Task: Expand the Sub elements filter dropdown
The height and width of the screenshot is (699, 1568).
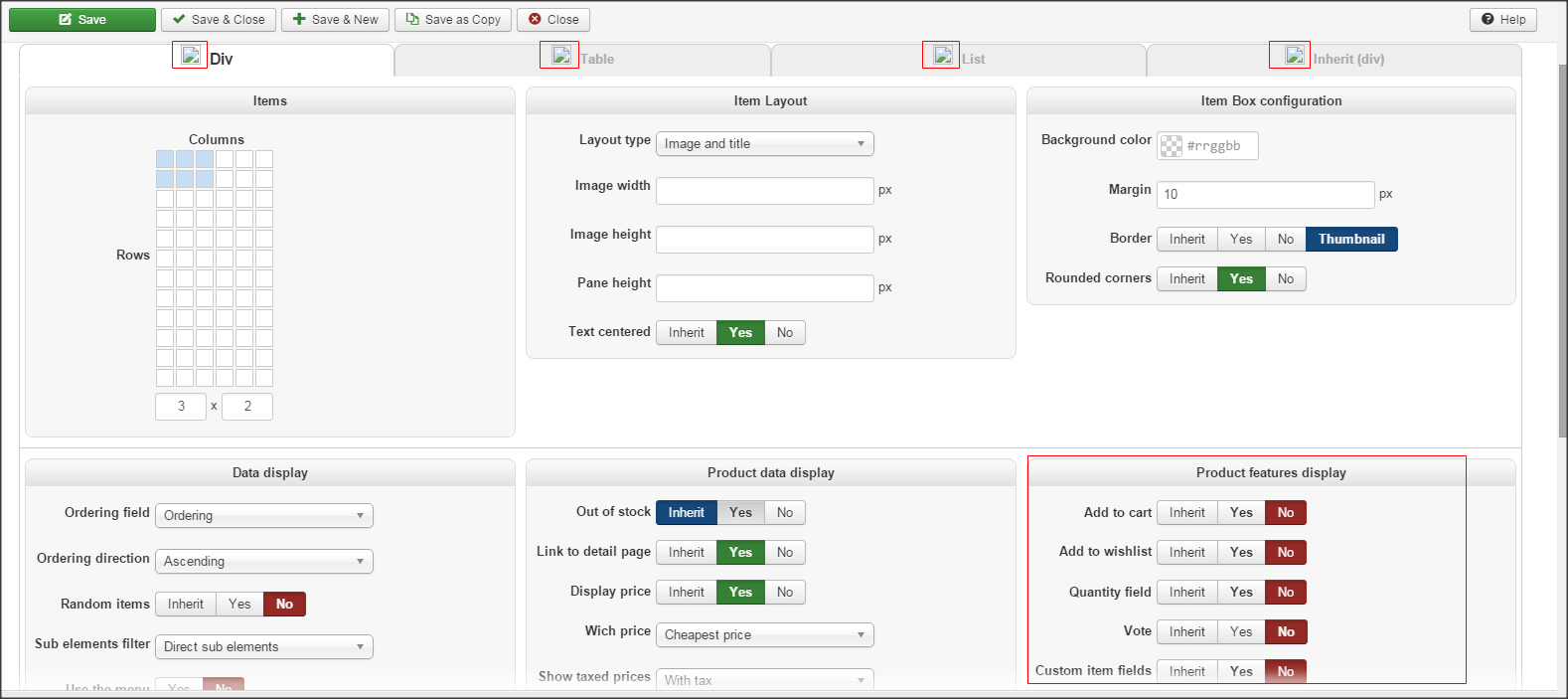Action: (x=264, y=647)
